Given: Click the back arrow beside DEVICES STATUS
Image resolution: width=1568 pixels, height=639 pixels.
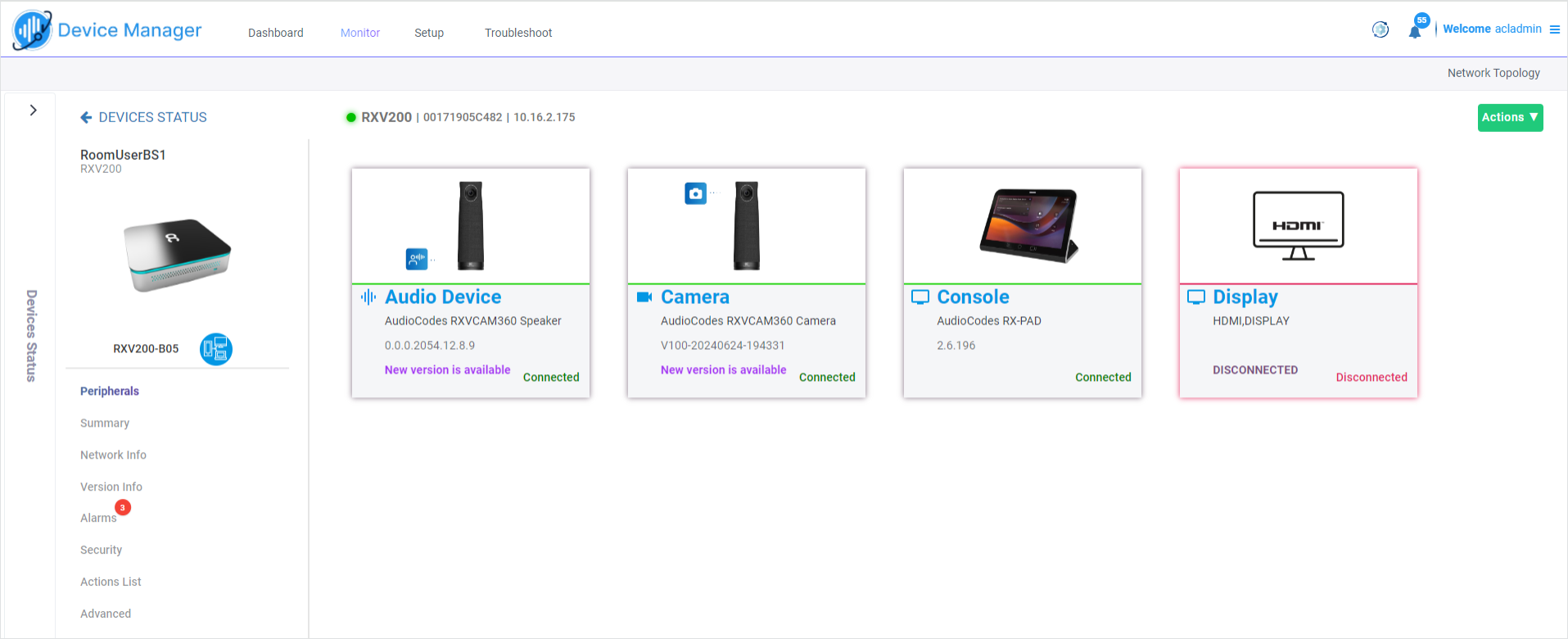Looking at the screenshot, I should coord(86,118).
